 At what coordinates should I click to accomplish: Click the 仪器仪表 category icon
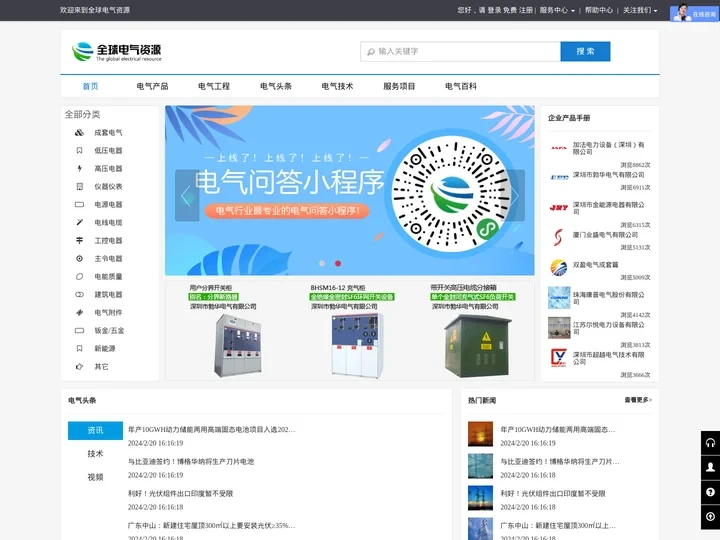[79, 186]
